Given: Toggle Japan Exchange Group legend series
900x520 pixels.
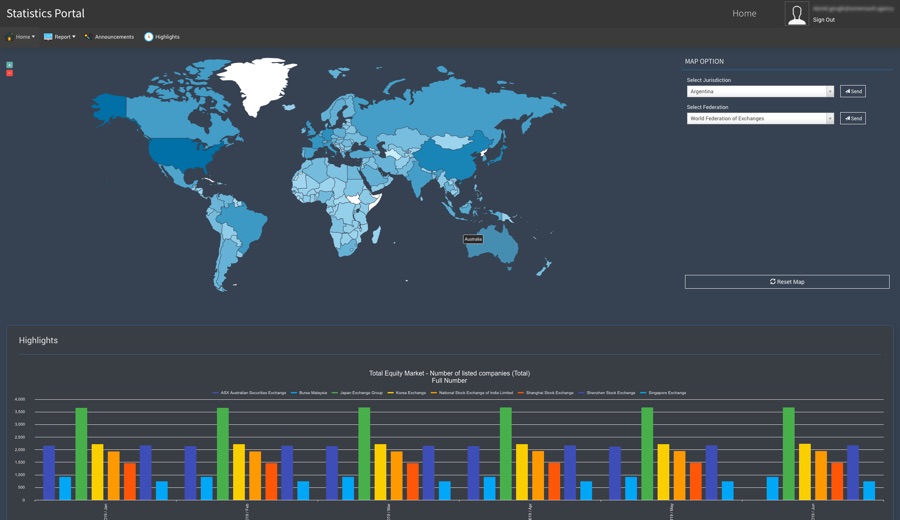Looking at the screenshot, I should (361, 393).
